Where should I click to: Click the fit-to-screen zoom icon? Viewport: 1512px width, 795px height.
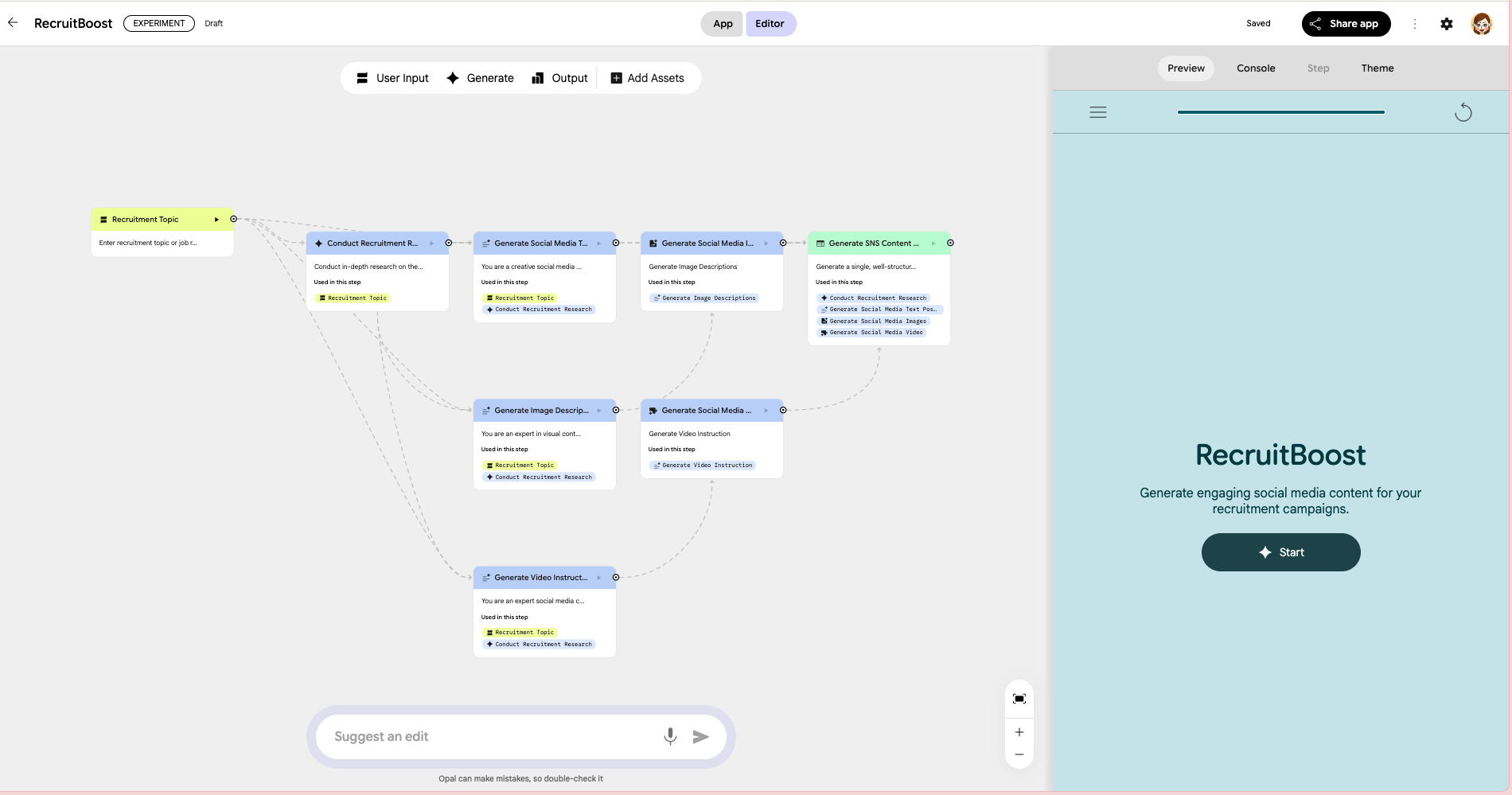click(x=1019, y=699)
